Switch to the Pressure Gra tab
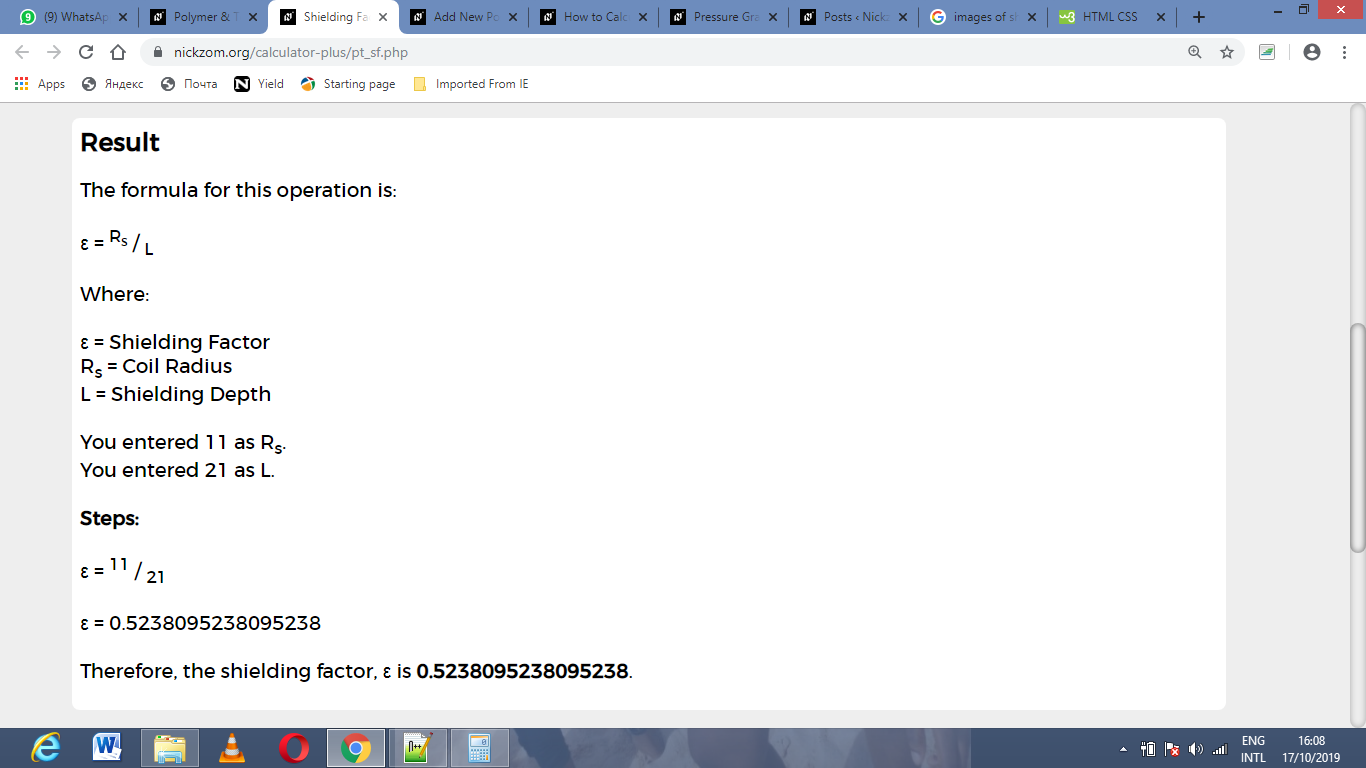1366x768 pixels. click(x=723, y=17)
